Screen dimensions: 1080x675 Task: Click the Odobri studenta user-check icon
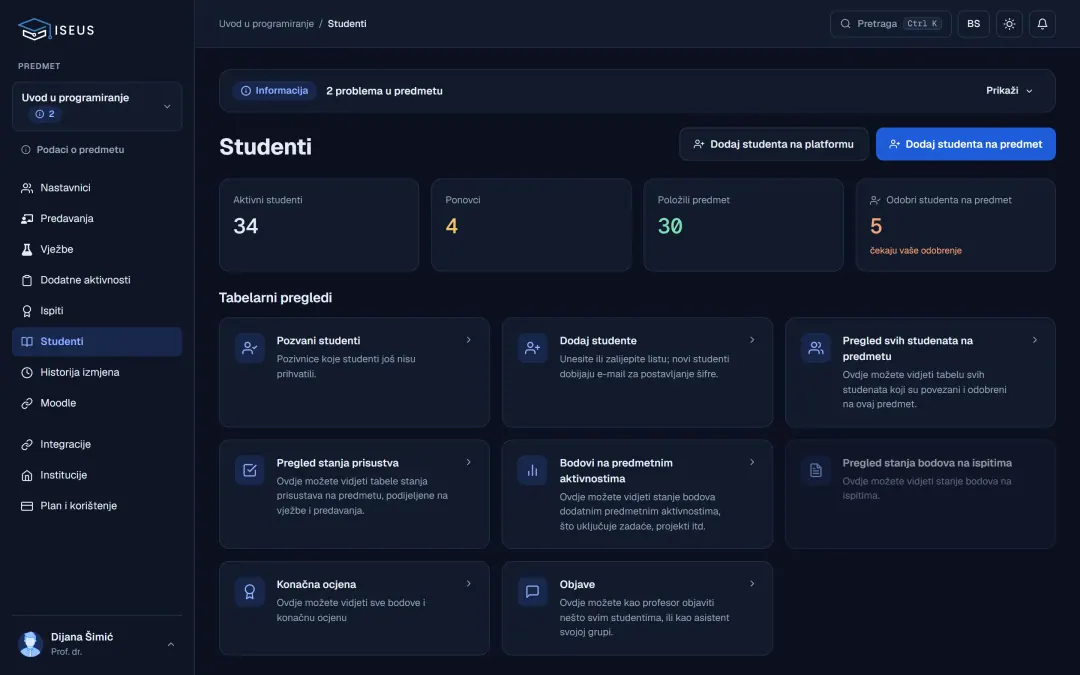point(875,200)
